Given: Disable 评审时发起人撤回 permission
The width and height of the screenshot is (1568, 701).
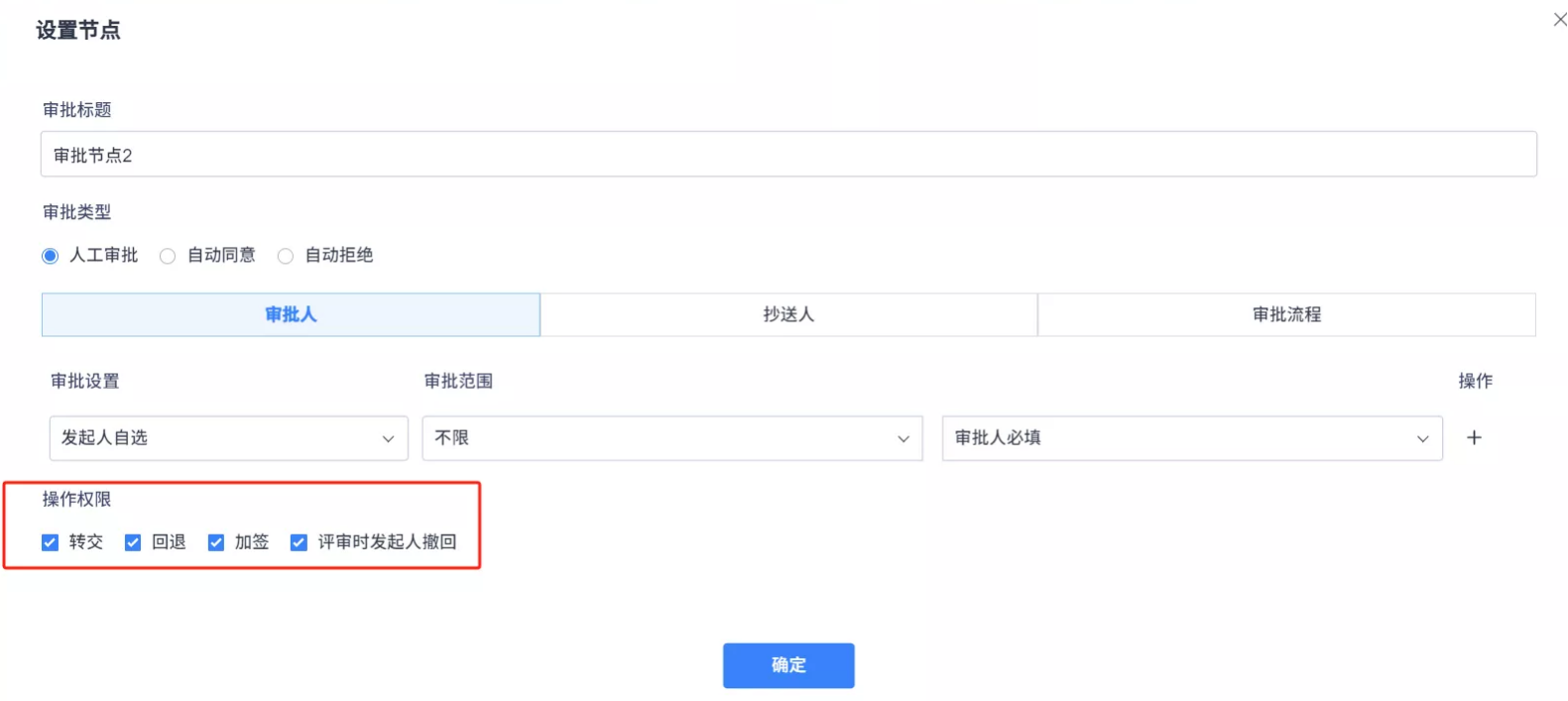Looking at the screenshot, I should click(299, 542).
